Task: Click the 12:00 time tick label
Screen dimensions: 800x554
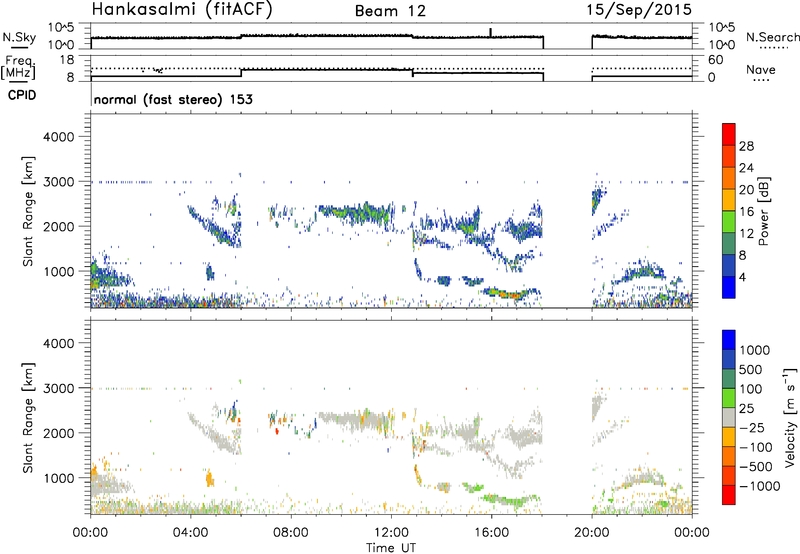Action: [391, 533]
